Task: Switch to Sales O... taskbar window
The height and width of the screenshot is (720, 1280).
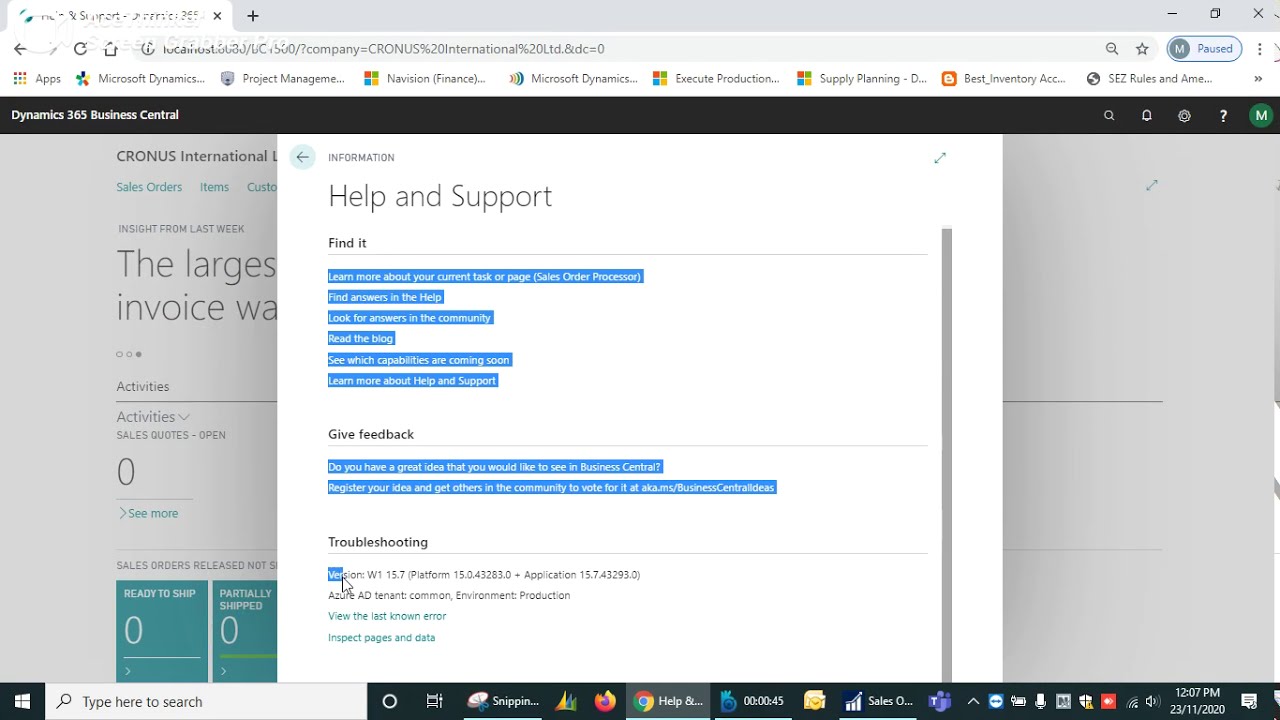Action: pyautogui.click(x=878, y=701)
